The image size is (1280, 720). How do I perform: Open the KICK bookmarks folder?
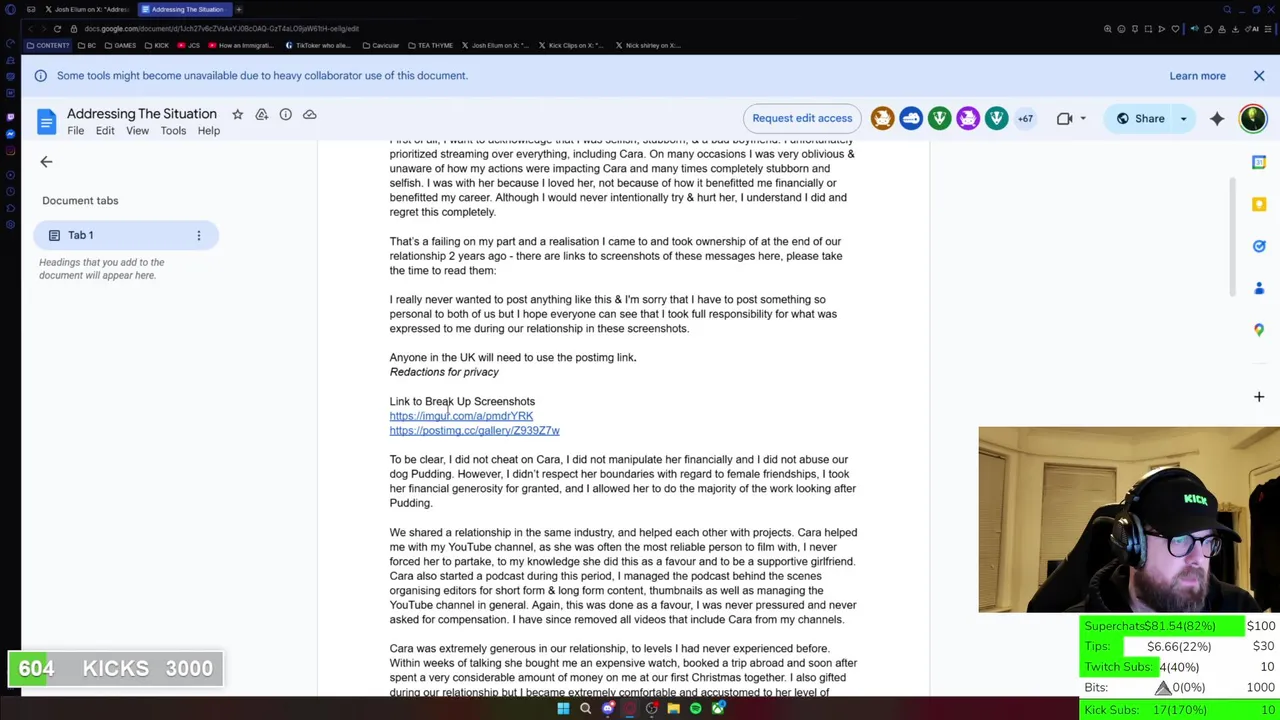point(156,45)
